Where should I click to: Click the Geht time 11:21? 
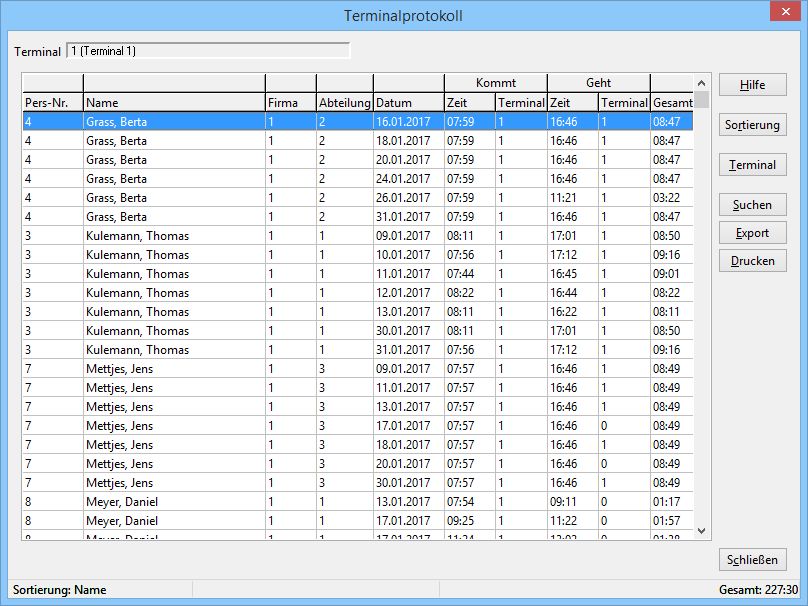click(573, 198)
